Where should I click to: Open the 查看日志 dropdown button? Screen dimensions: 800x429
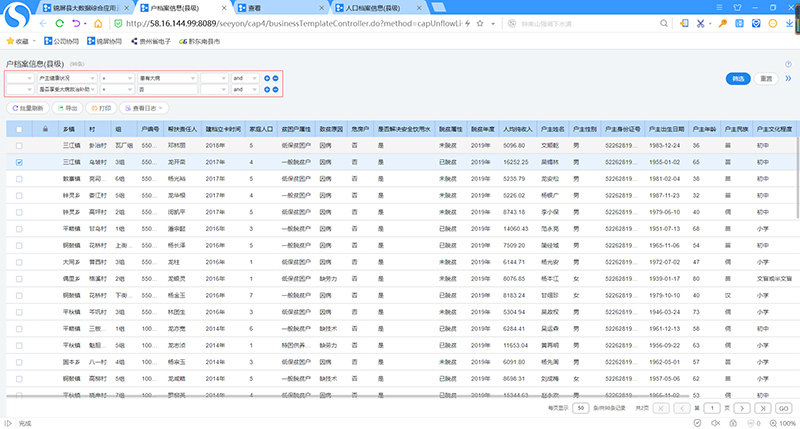coord(144,108)
